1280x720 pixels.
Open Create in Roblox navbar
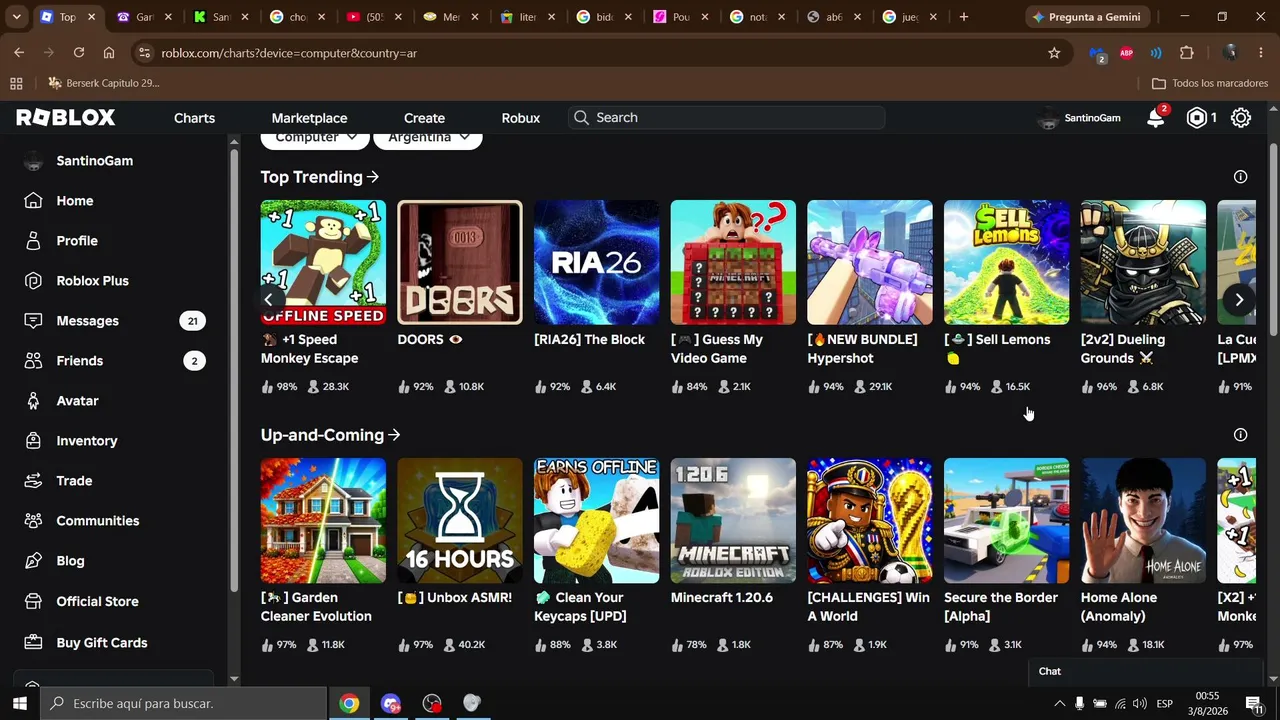[x=424, y=118]
